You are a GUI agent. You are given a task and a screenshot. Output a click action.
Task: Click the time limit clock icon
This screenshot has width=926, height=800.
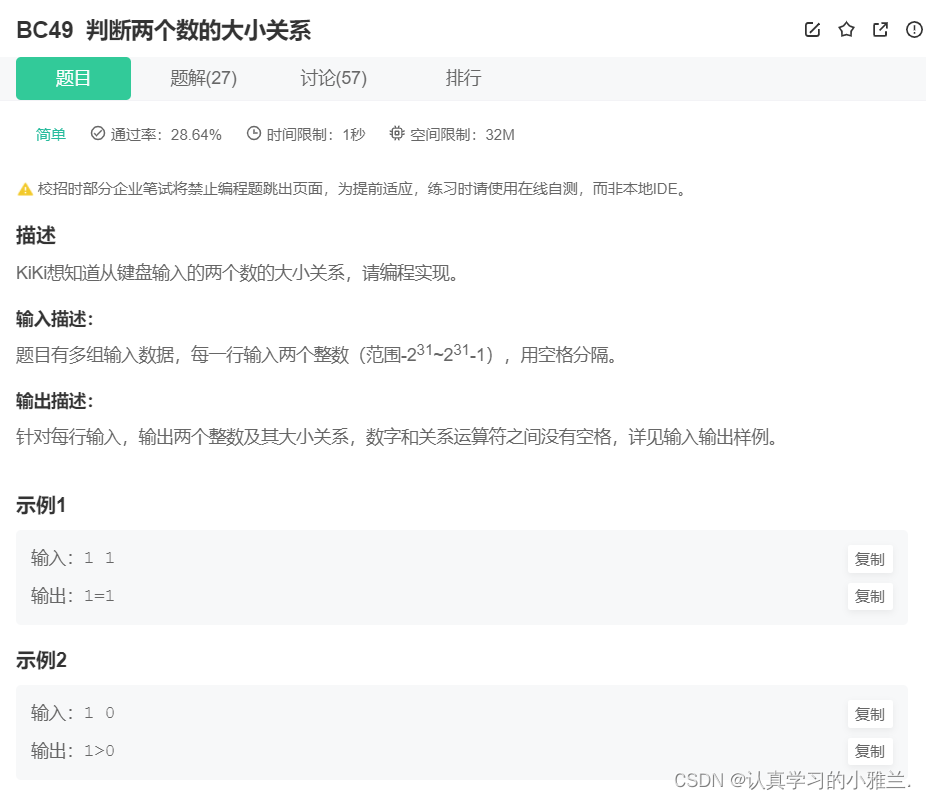pos(253,133)
